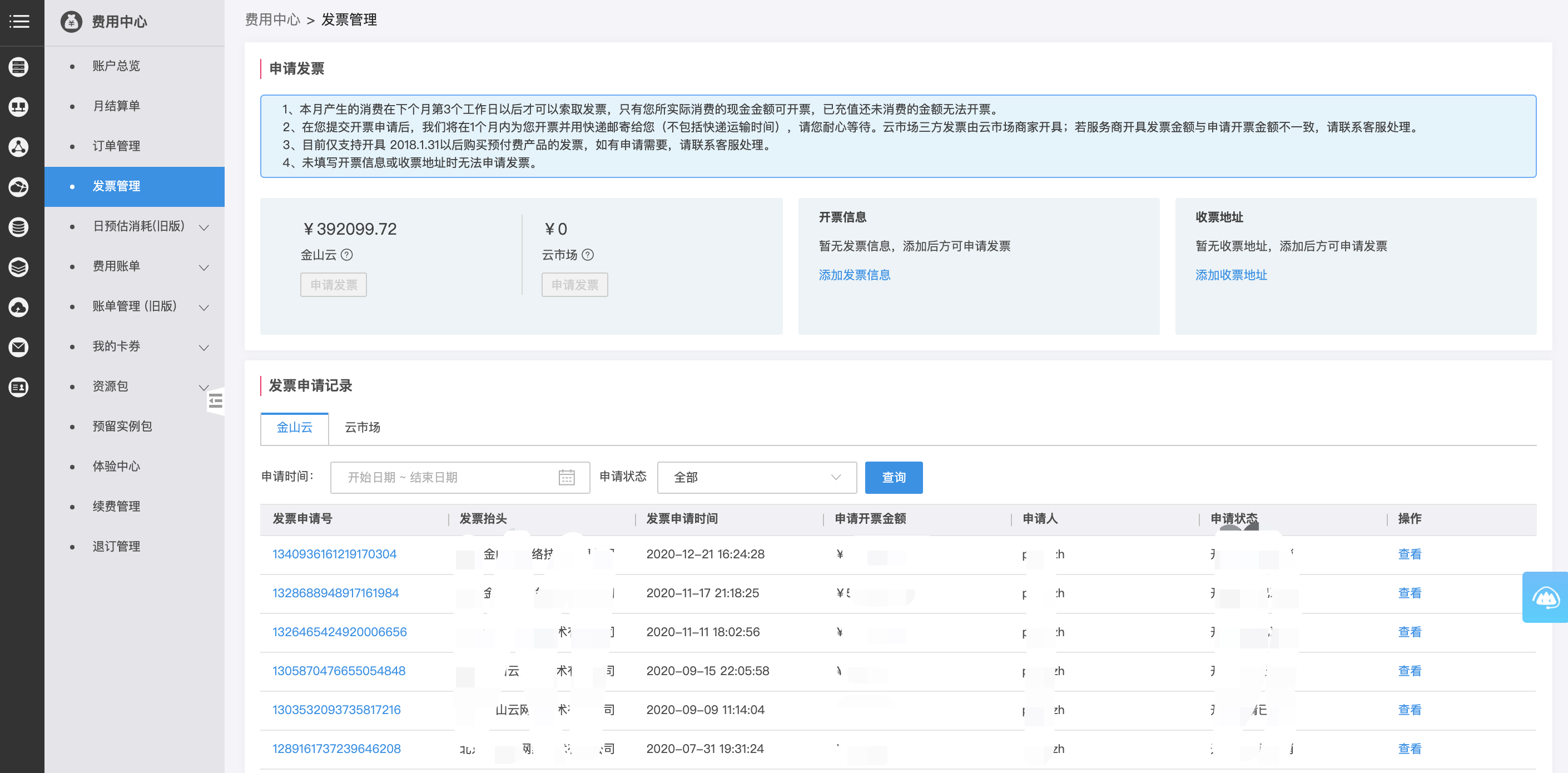Viewport: 1568px width, 773px height.
Task: Expand the 我的卡券 submenu
Action: [x=205, y=348]
